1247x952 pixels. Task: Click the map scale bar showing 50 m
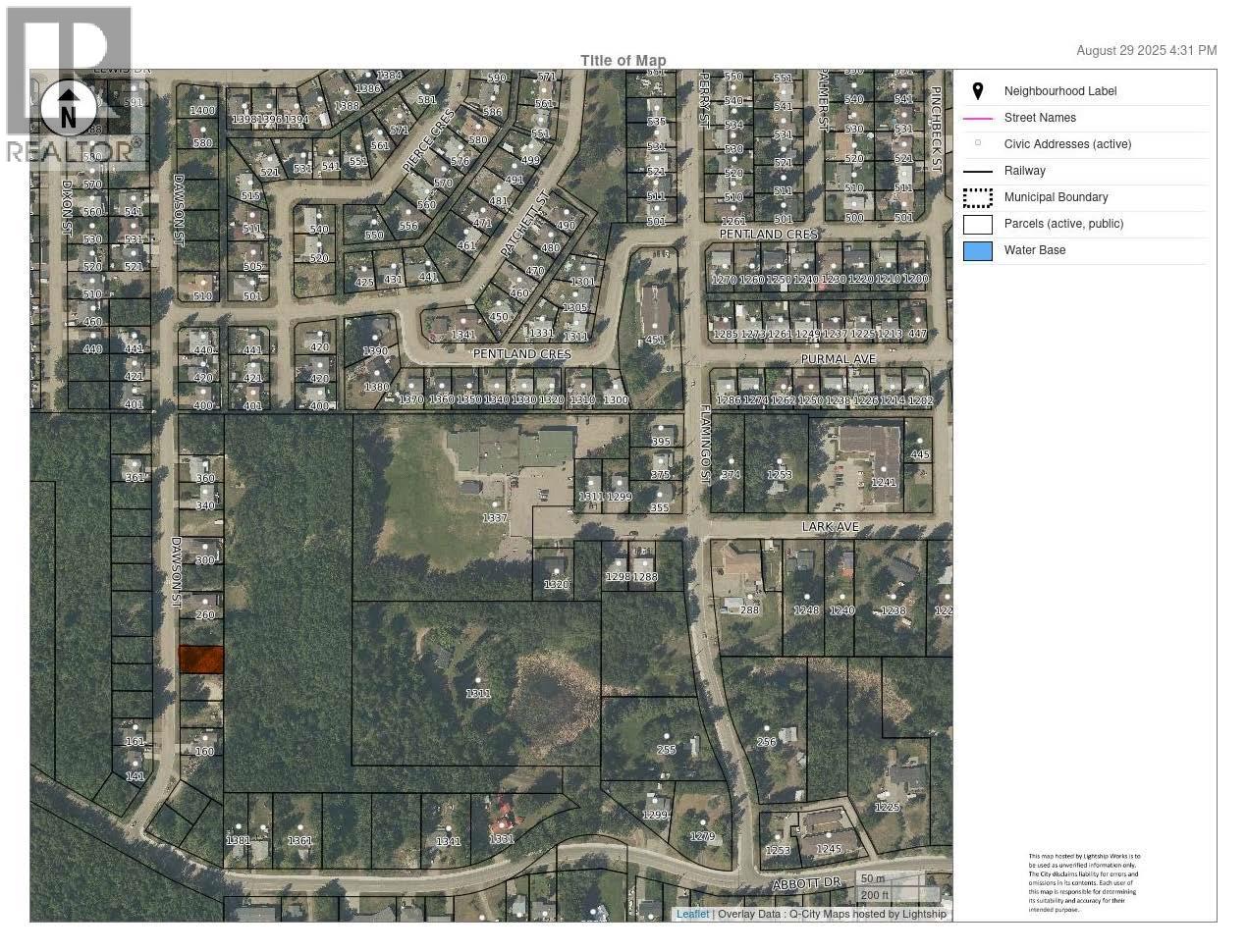pos(873,878)
